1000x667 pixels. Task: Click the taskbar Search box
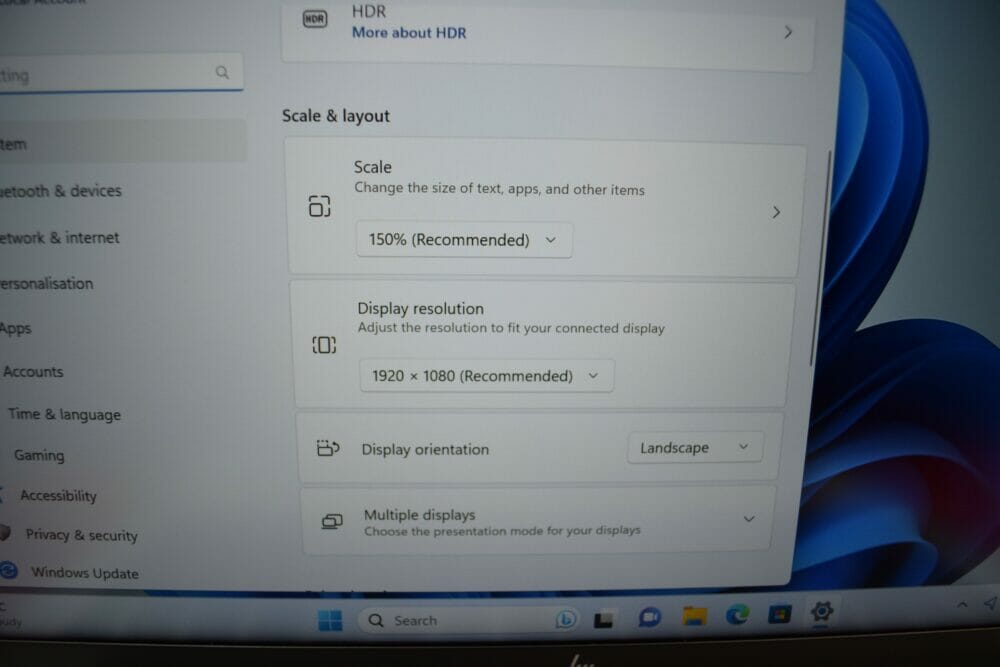click(470, 620)
